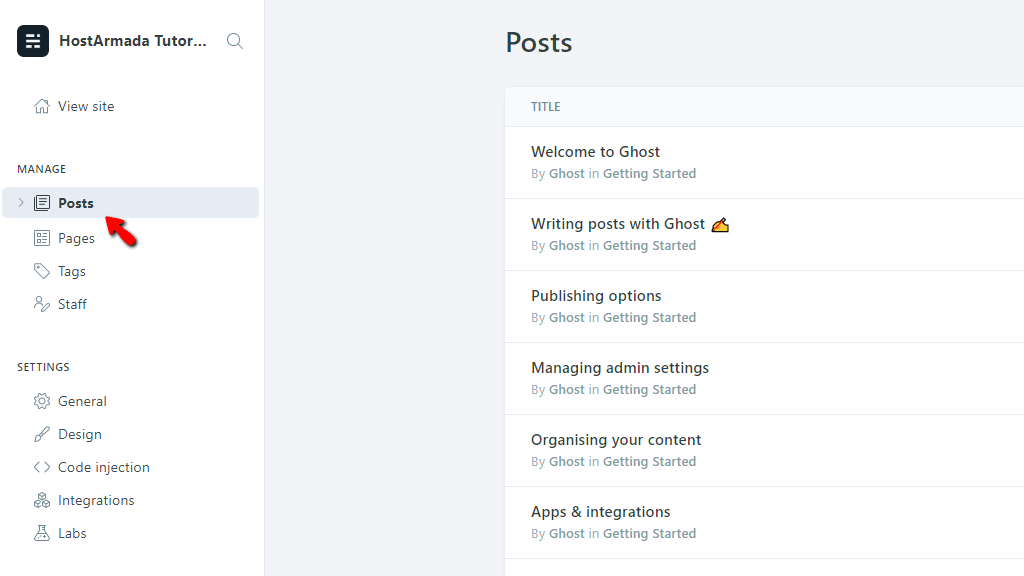Click the Ghost admin logo icon

coord(32,41)
